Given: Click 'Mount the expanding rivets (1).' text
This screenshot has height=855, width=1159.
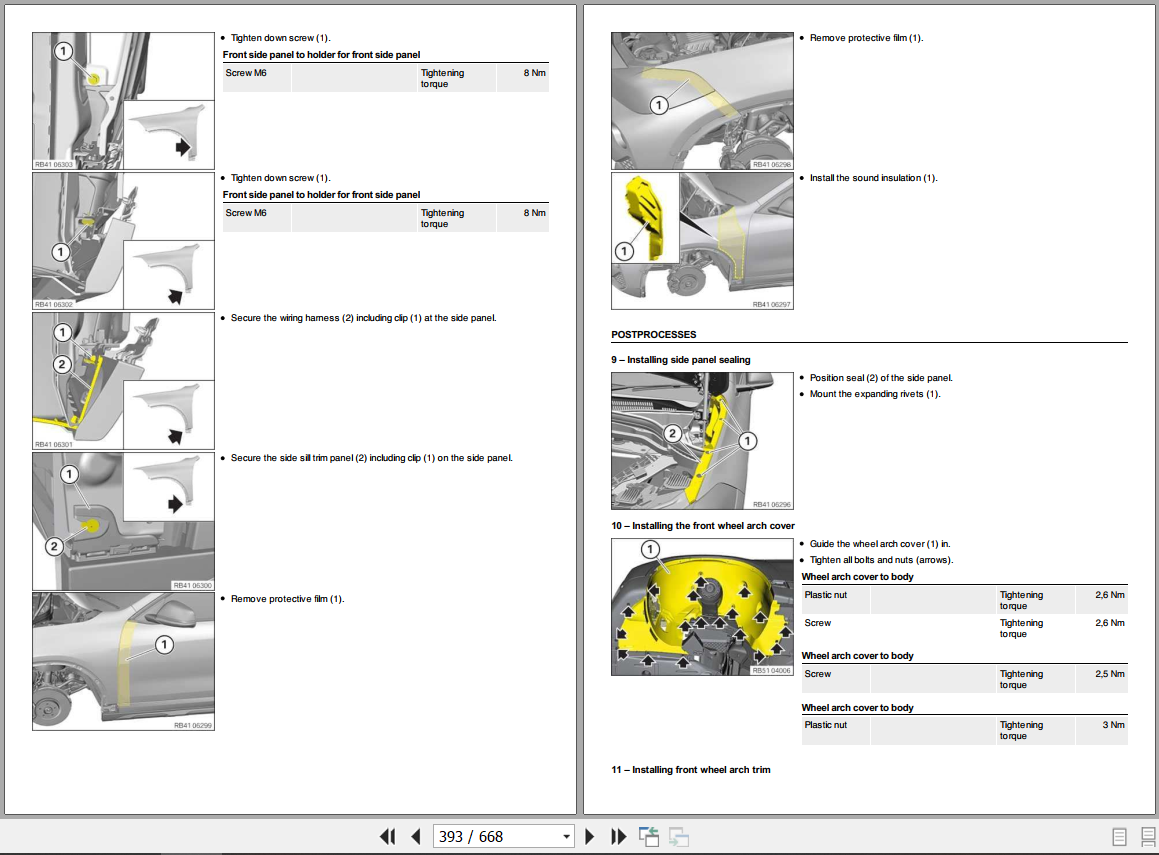Looking at the screenshot, I should pos(874,394).
